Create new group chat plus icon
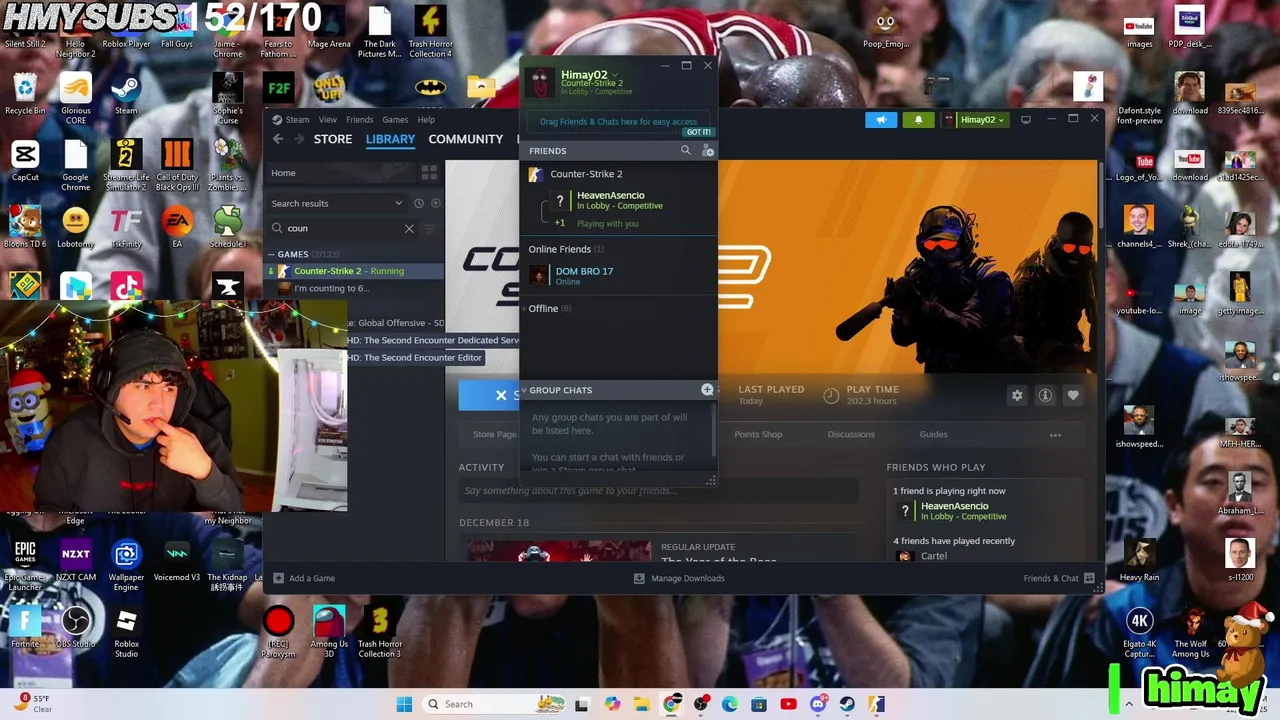Viewport: 1280px width, 720px height. coord(707,389)
